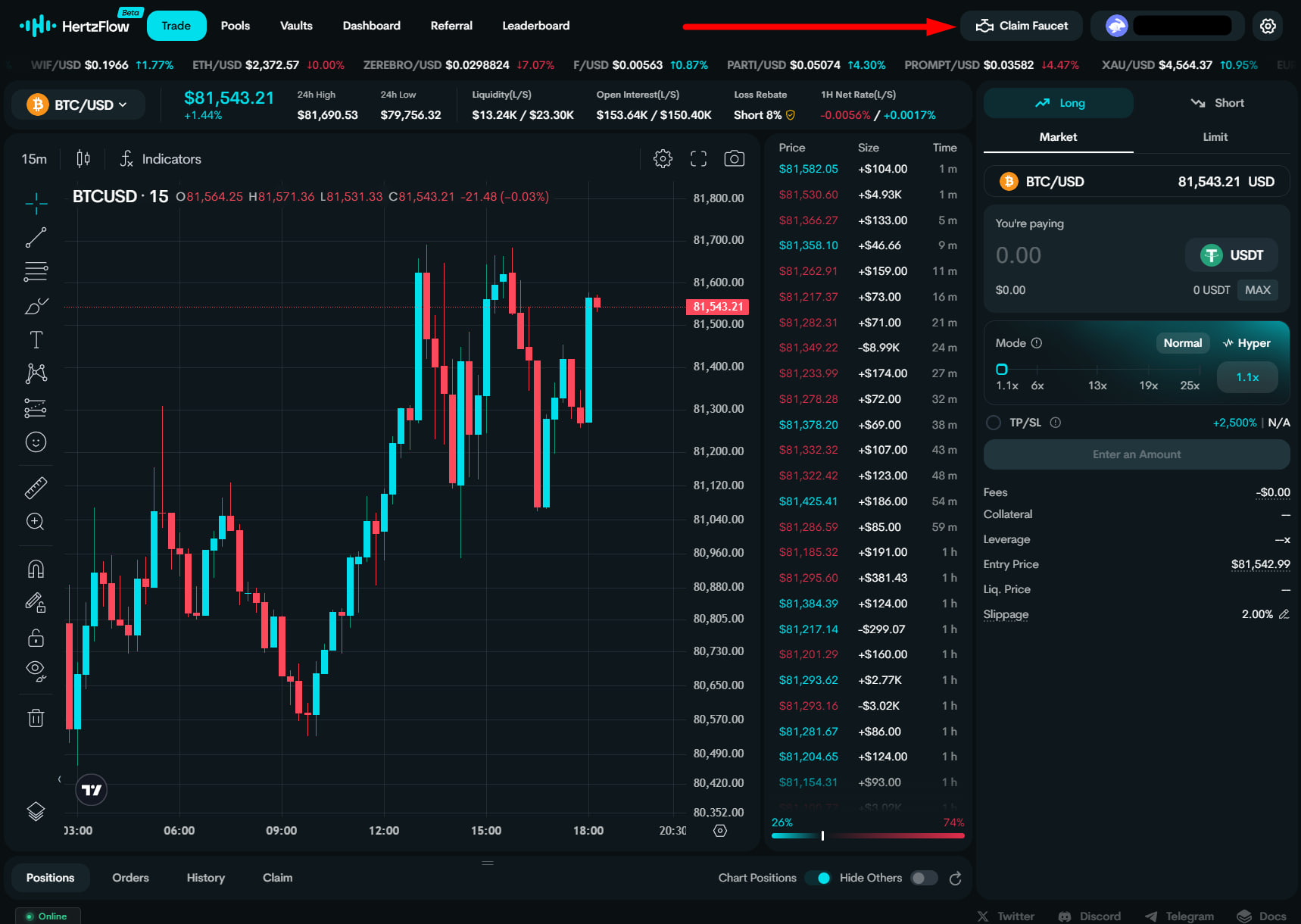Toggle the Hide Others switch

coord(924,878)
